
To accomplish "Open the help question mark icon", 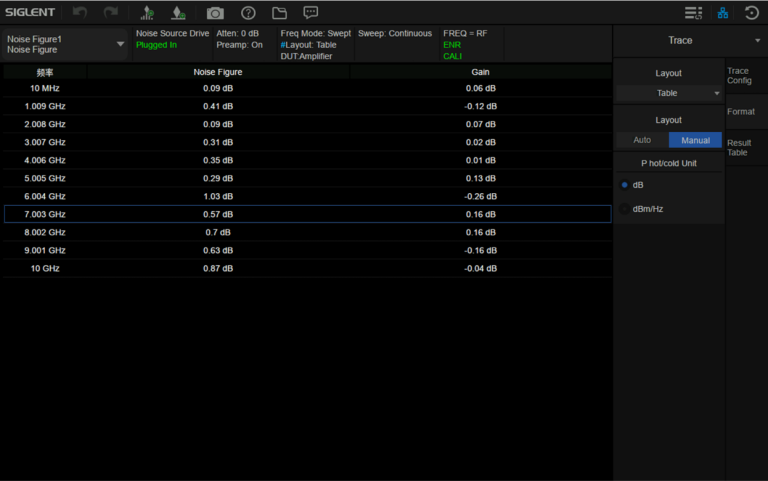I will tap(248, 13).
